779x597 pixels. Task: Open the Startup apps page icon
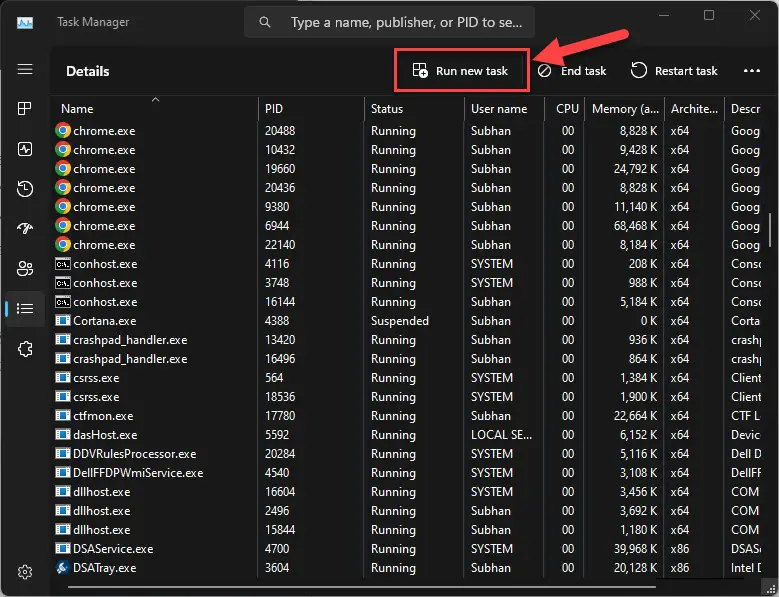point(25,228)
